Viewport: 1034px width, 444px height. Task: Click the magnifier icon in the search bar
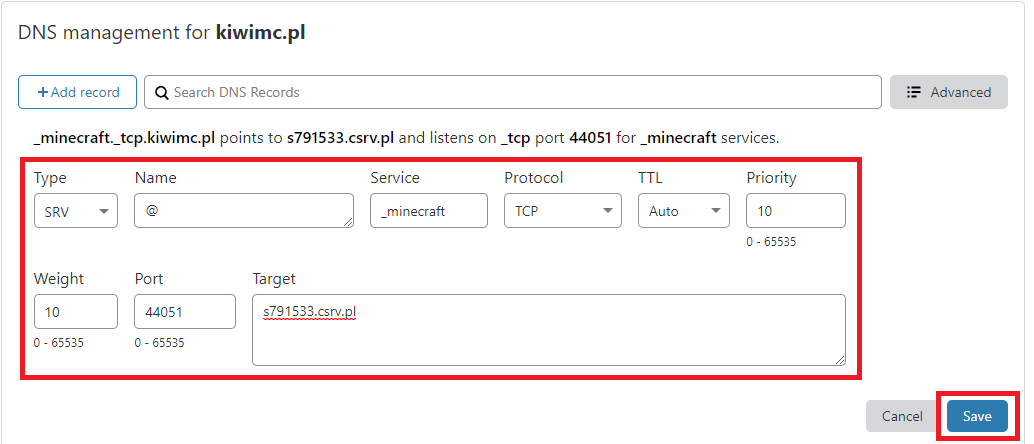point(161,92)
